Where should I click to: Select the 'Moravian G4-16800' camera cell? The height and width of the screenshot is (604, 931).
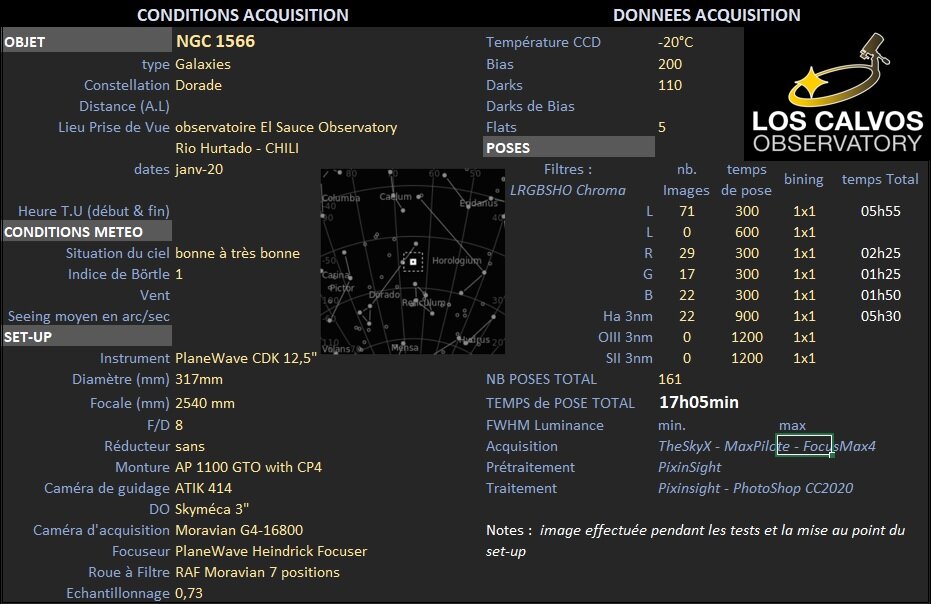[x=239, y=530]
